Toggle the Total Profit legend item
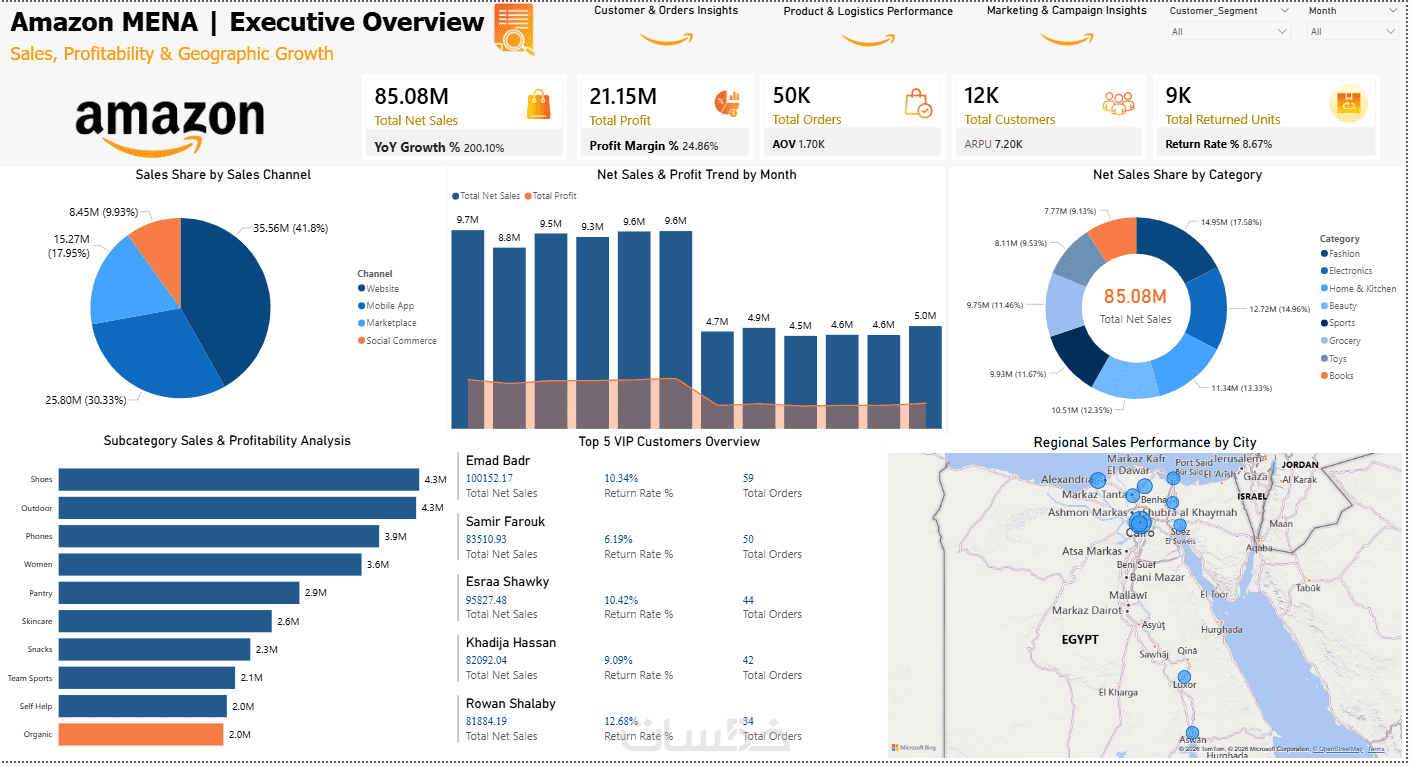 pyautogui.click(x=551, y=196)
